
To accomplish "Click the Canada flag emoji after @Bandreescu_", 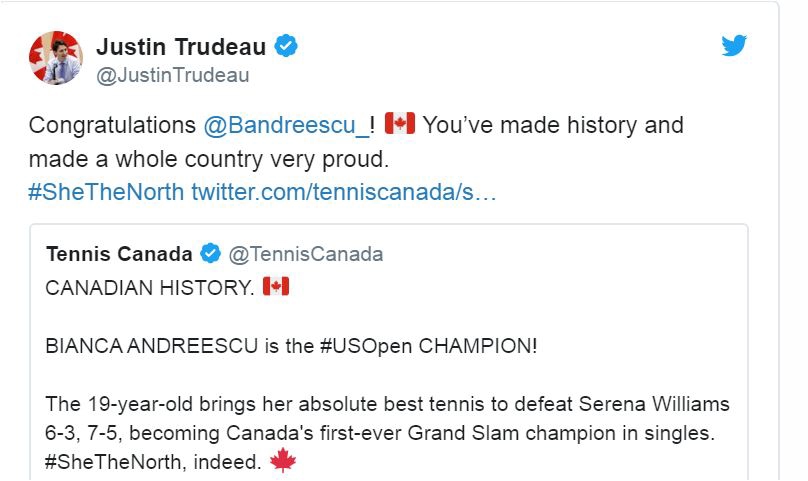I will click(399, 124).
